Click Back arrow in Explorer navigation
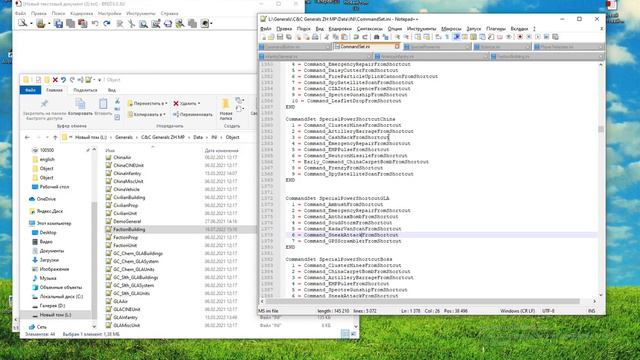This screenshot has height=360, width=640. [x=27, y=137]
